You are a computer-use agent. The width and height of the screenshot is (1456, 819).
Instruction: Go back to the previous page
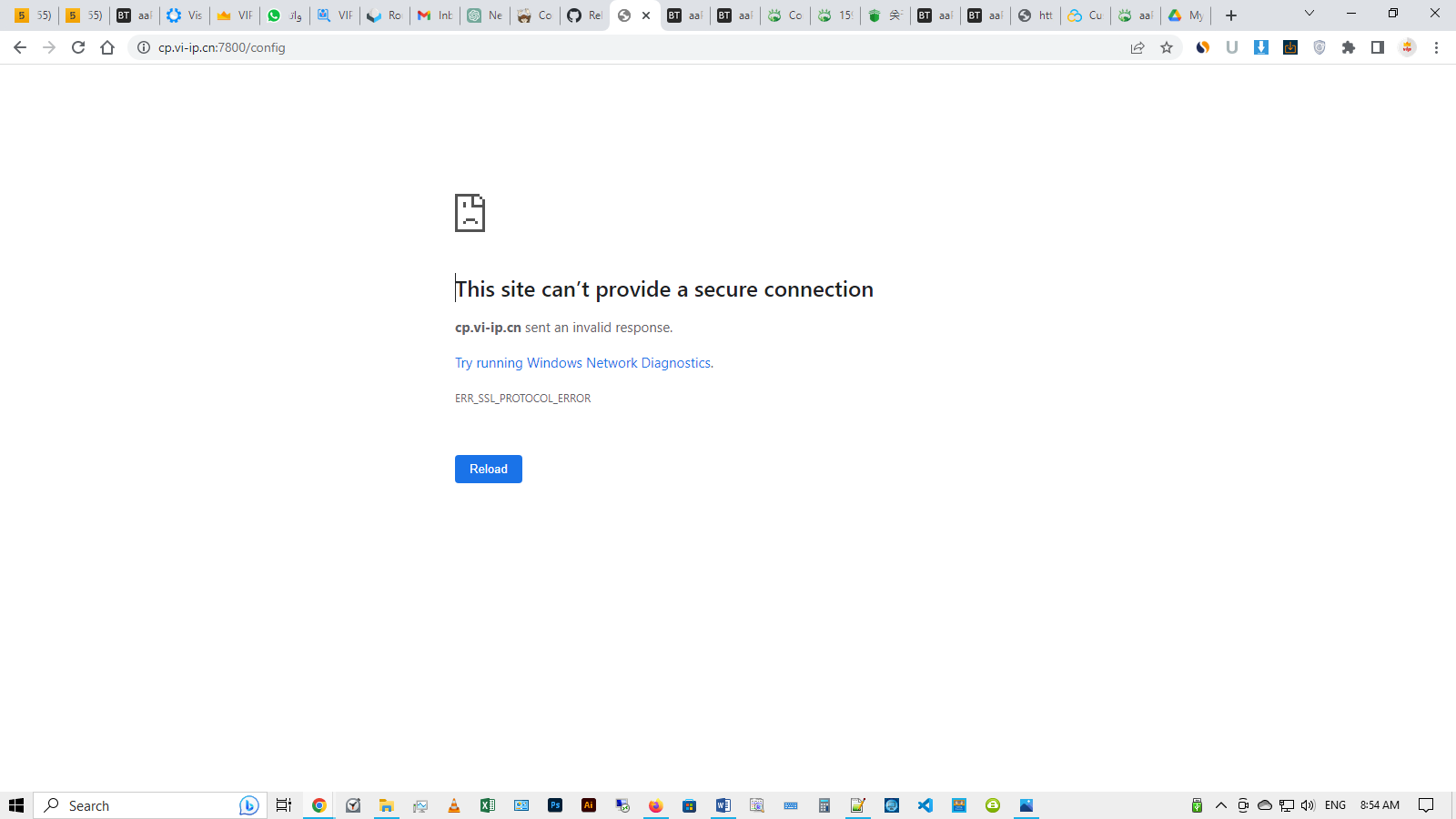(x=20, y=47)
